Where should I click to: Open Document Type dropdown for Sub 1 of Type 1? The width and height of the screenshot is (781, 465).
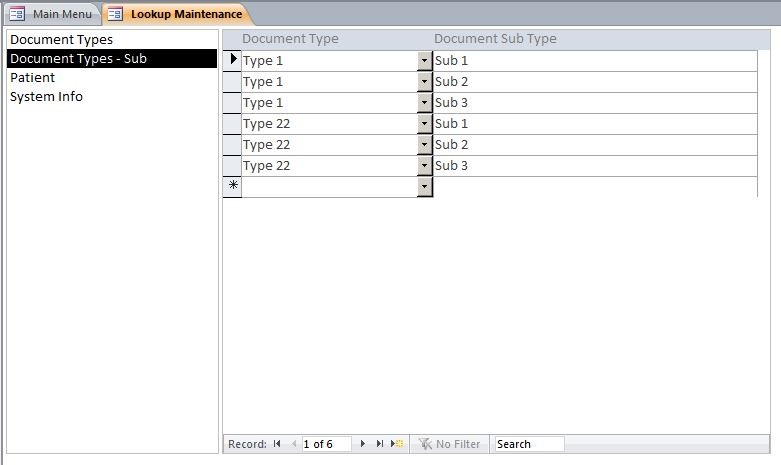[x=424, y=61]
